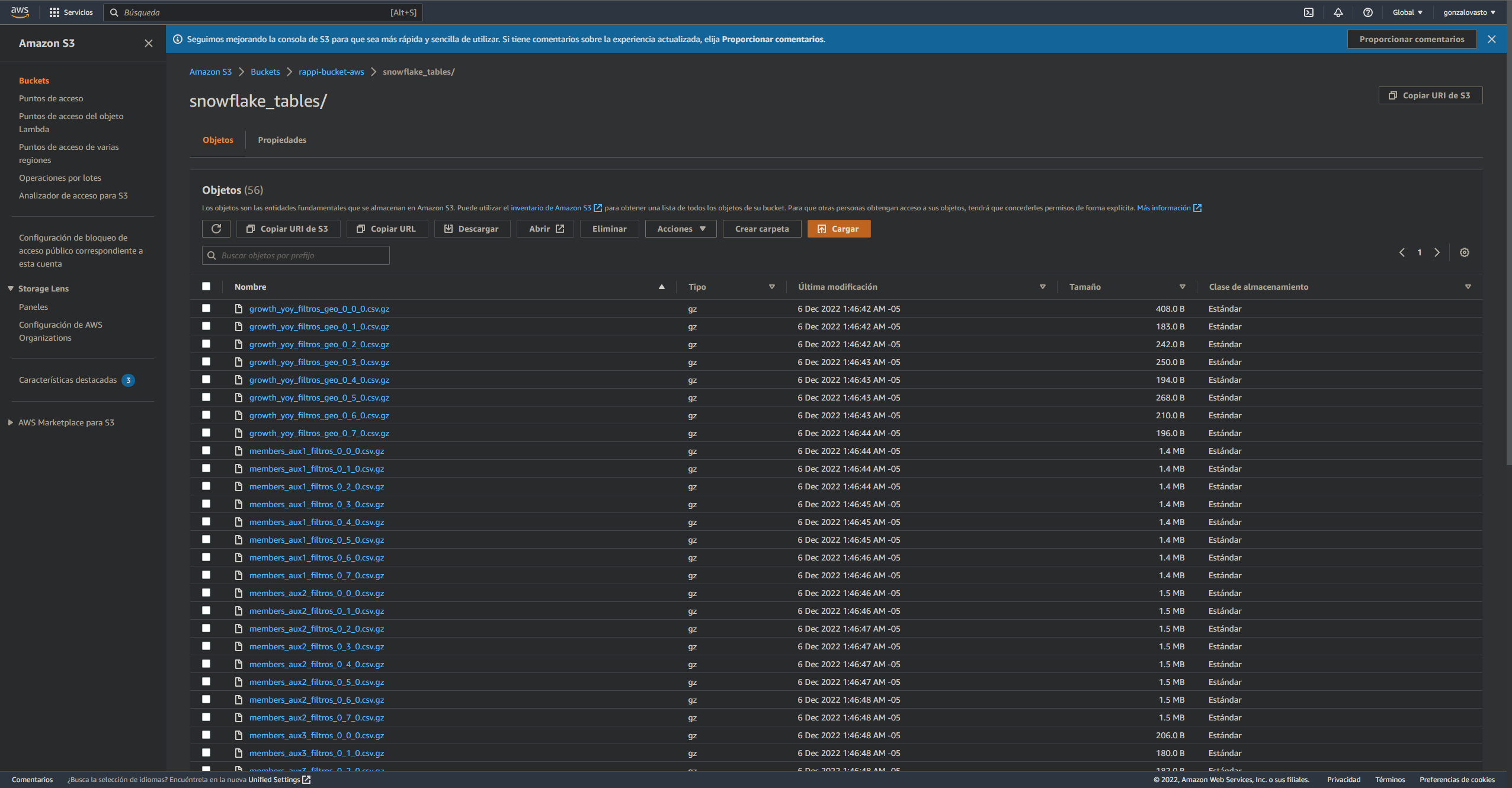This screenshot has height=788, width=1512.
Task: Open rappi-bucket-aws breadcrumb link
Action: [331, 72]
